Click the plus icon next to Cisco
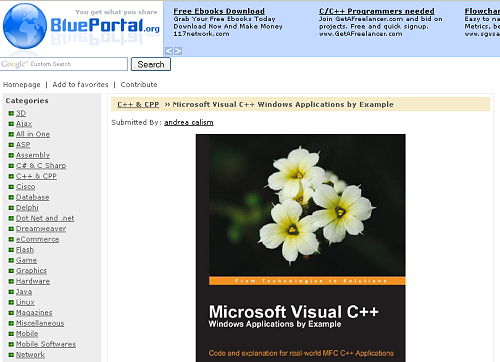The width and height of the screenshot is (500, 362). click(11, 187)
